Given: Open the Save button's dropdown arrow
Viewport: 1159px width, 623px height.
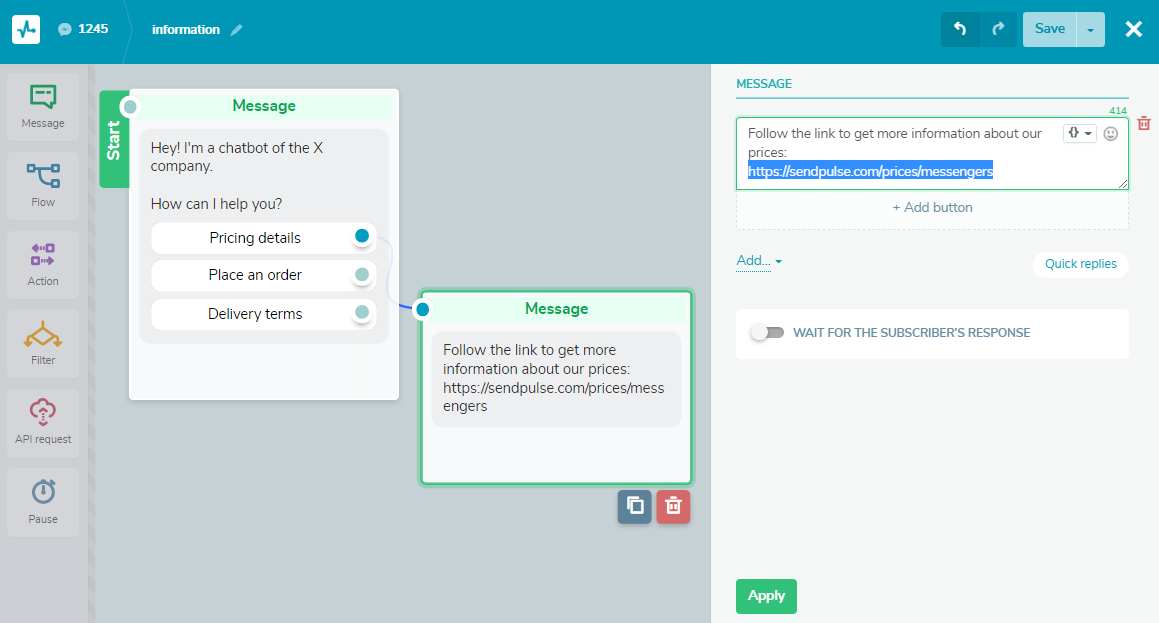Looking at the screenshot, I should (x=1090, y=29).
